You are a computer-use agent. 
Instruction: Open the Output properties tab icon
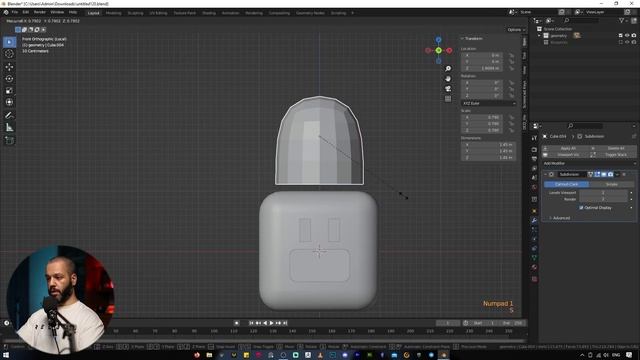coord(534,159)
